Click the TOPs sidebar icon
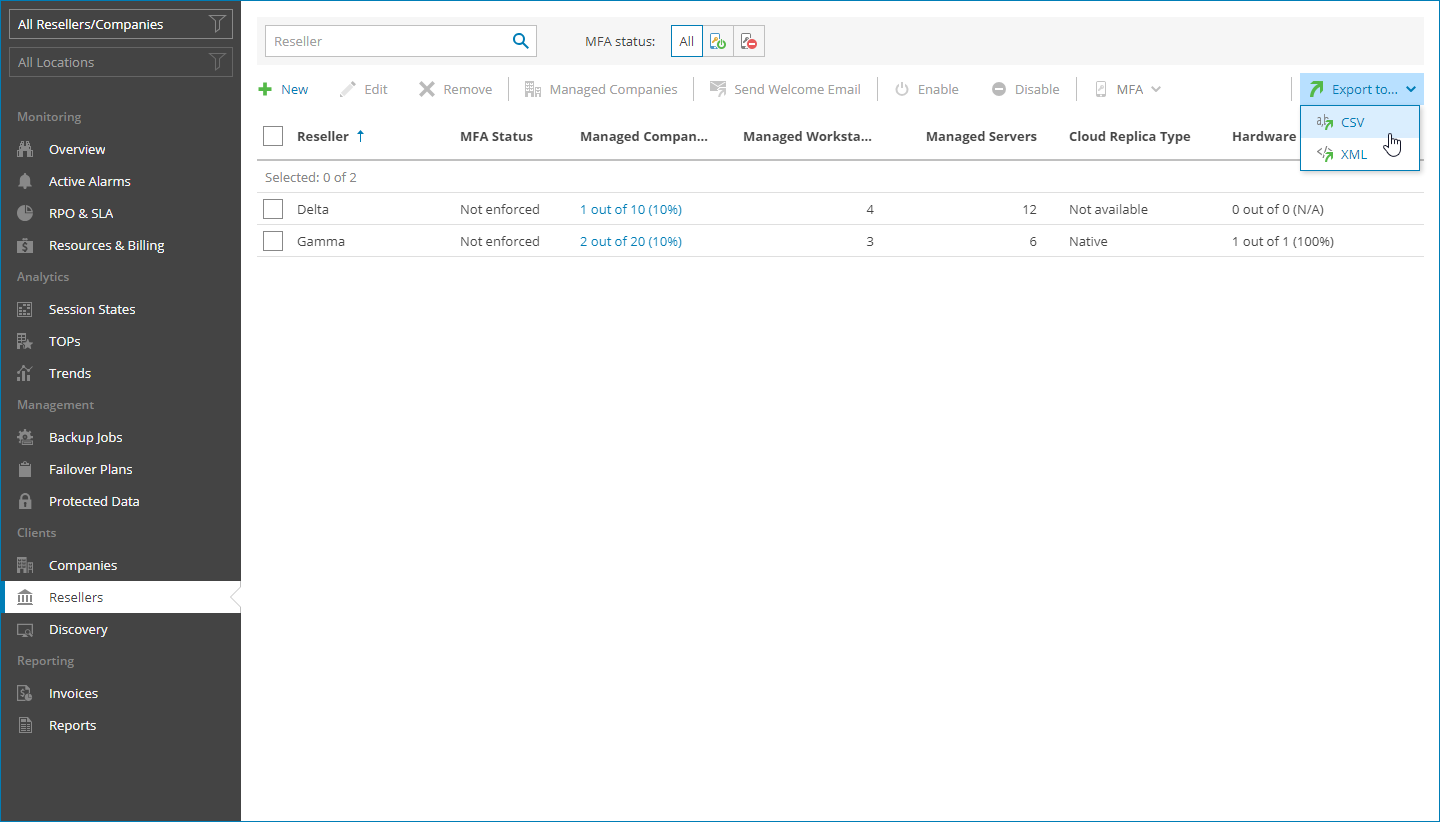Image resolution: width=1440 pixels, height=822 pixels. point(26,341)
